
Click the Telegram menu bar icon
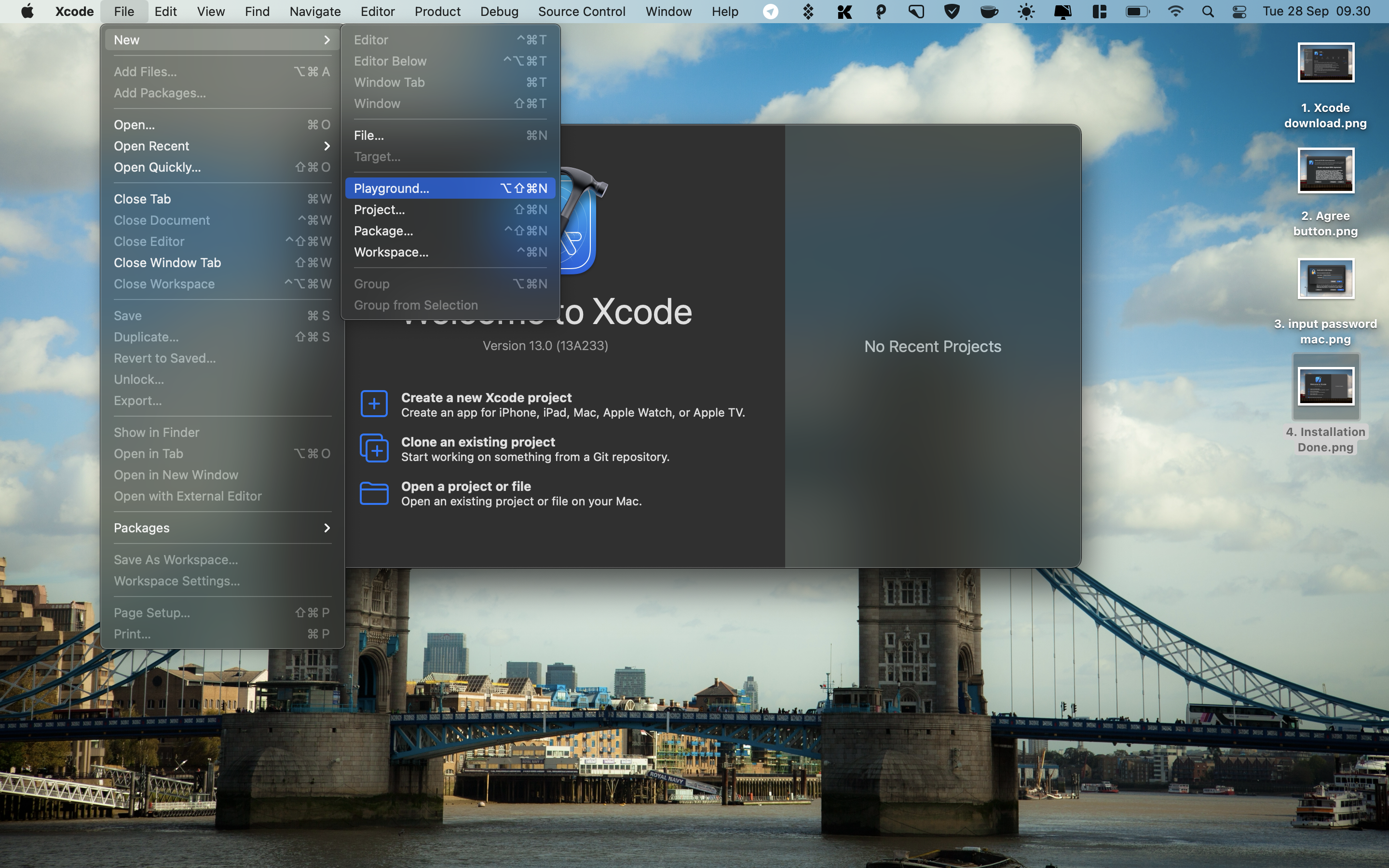(x=770, y=12)
